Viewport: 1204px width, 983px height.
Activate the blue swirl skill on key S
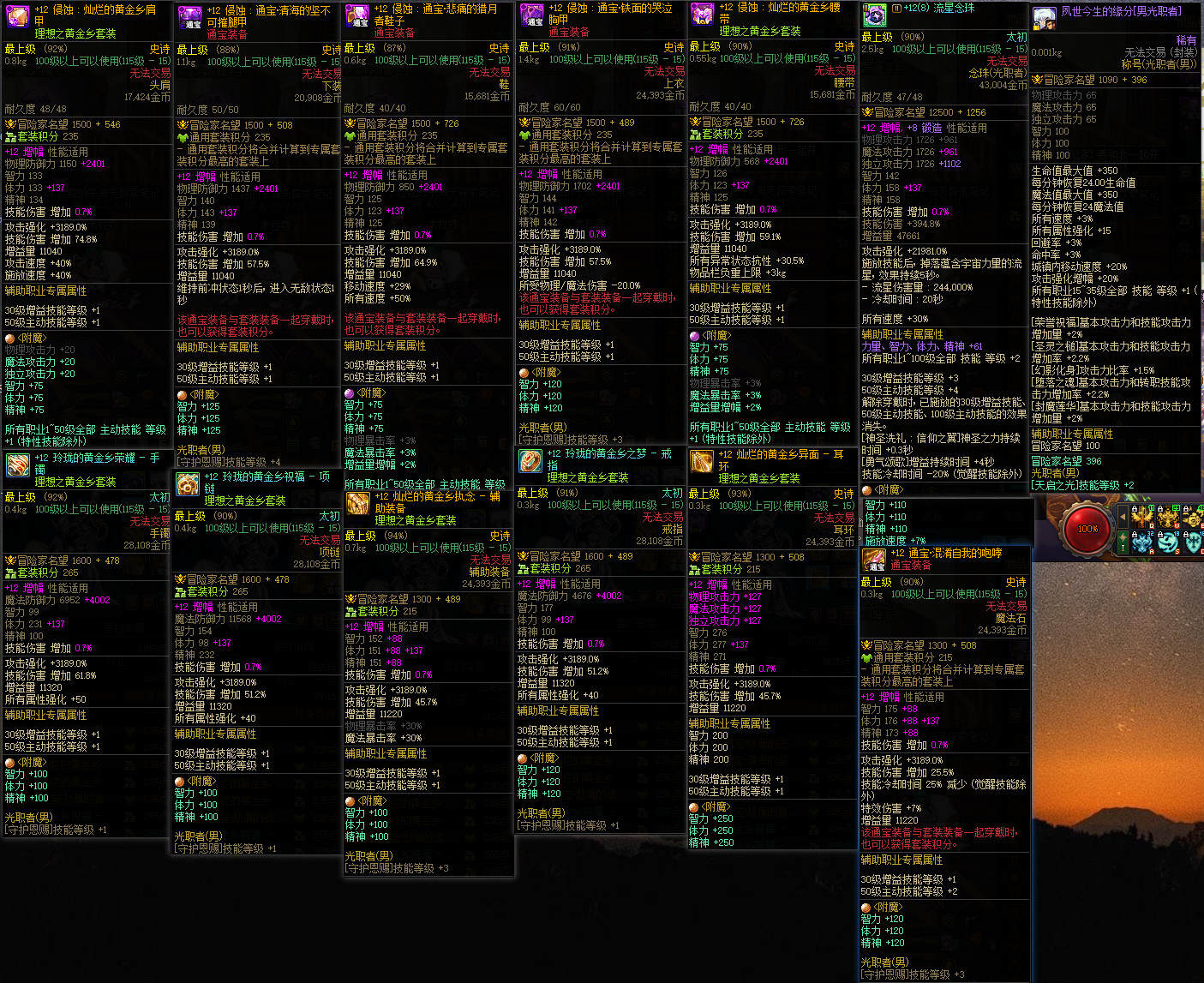point(1167,542)
